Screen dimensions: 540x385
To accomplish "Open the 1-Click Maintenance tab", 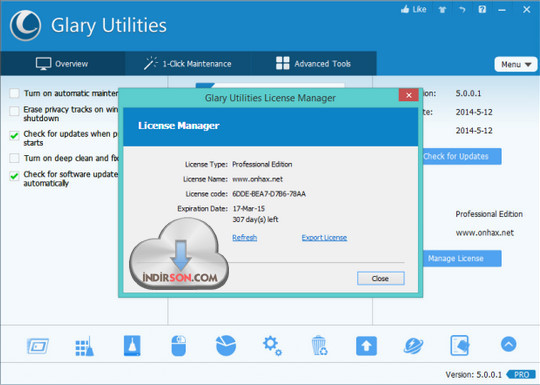I will [x=188, y=64].
